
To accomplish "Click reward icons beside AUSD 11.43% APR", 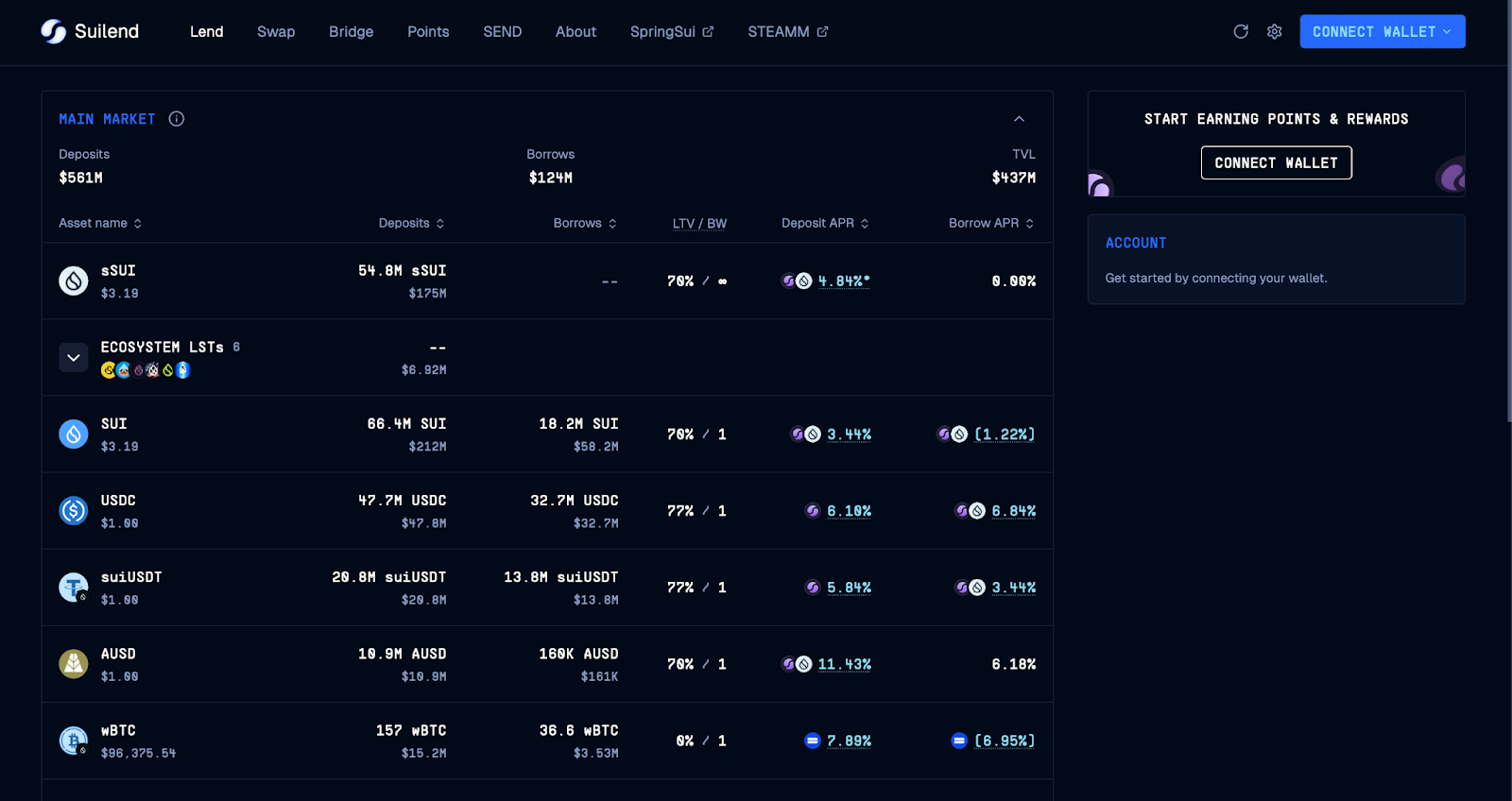I will (797, 664).
